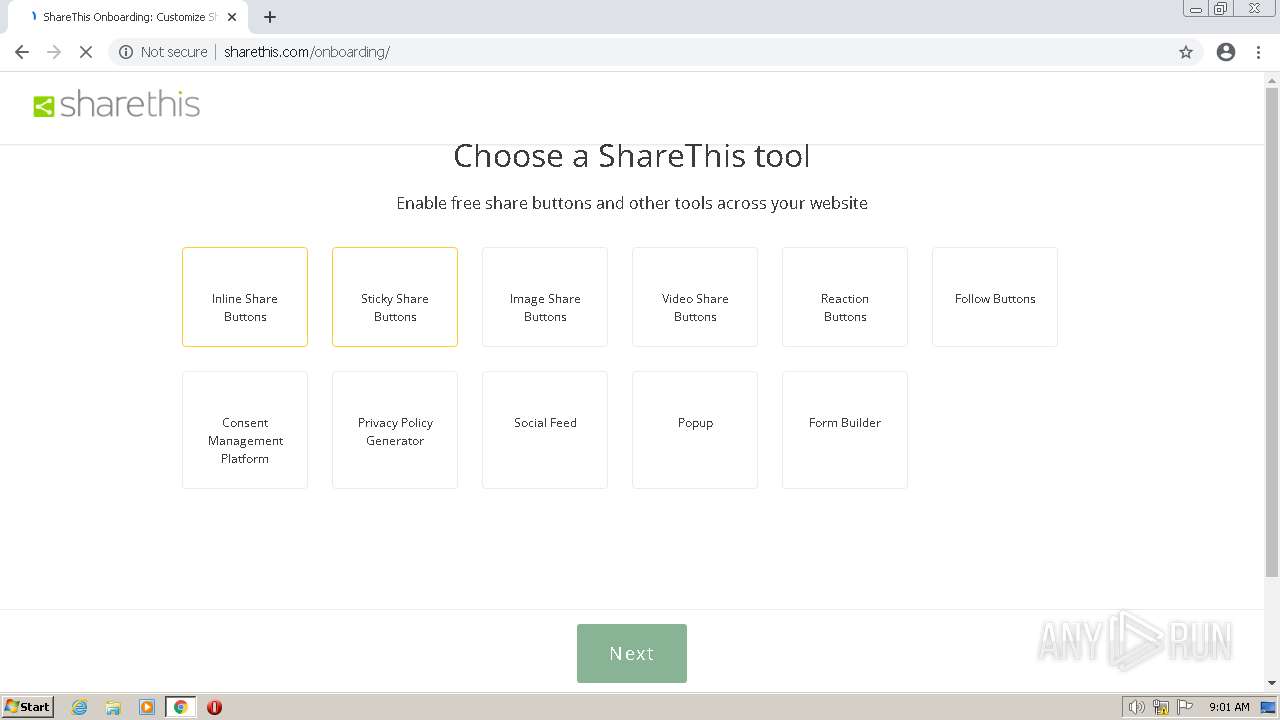Click the browser forward arrow
The image size is (1280, 720).
(x=54, y=52)
